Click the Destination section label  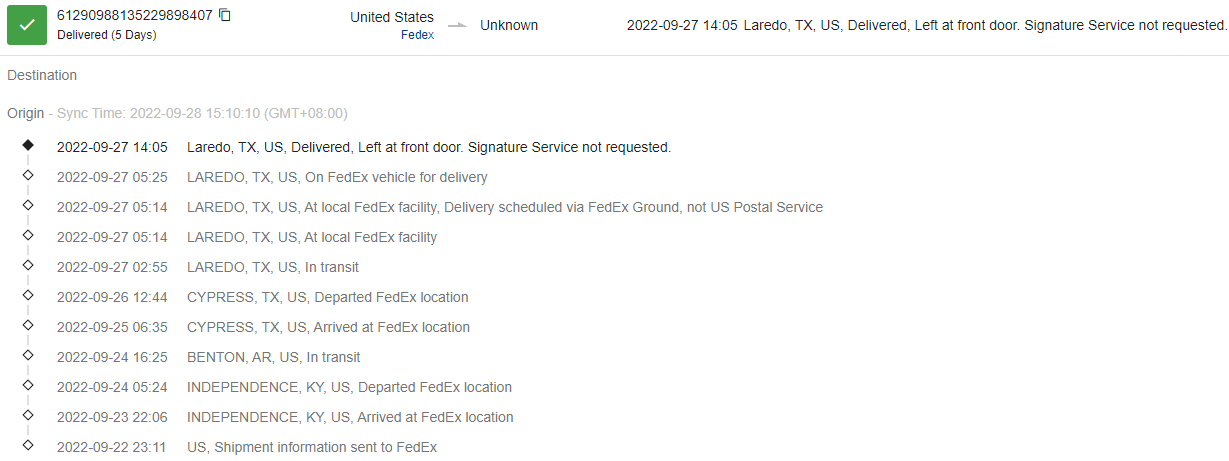point(42,75)
